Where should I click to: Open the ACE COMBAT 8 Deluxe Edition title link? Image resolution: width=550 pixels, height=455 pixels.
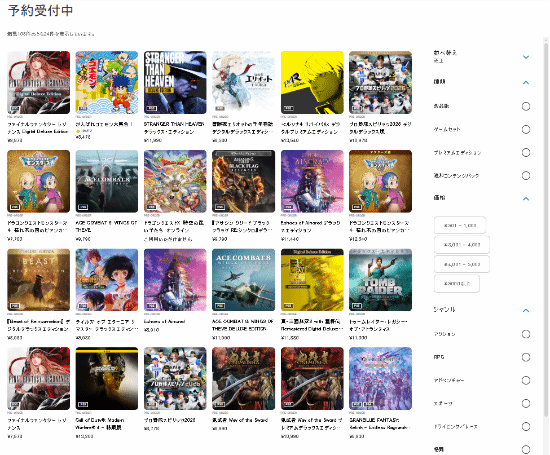tap(242, 325)
